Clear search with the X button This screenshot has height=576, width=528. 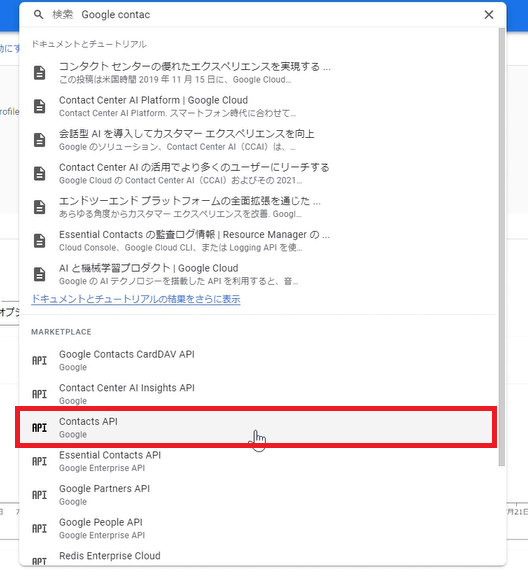click(x=489, y=15)
